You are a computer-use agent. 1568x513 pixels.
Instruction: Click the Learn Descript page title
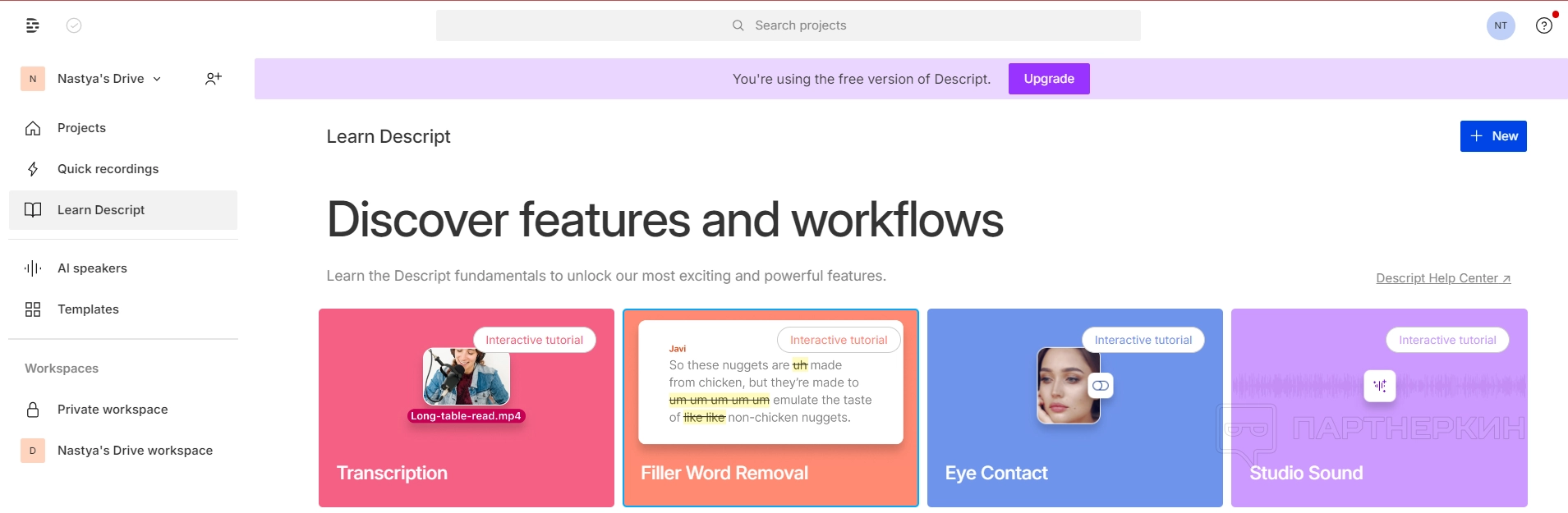(x=389, y=136)
